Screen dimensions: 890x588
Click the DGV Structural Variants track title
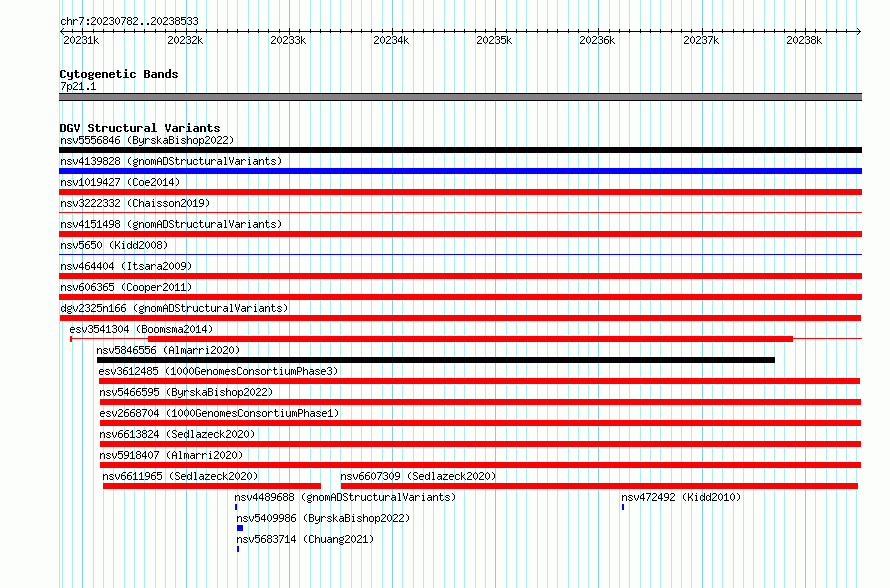tap(140, 128)
